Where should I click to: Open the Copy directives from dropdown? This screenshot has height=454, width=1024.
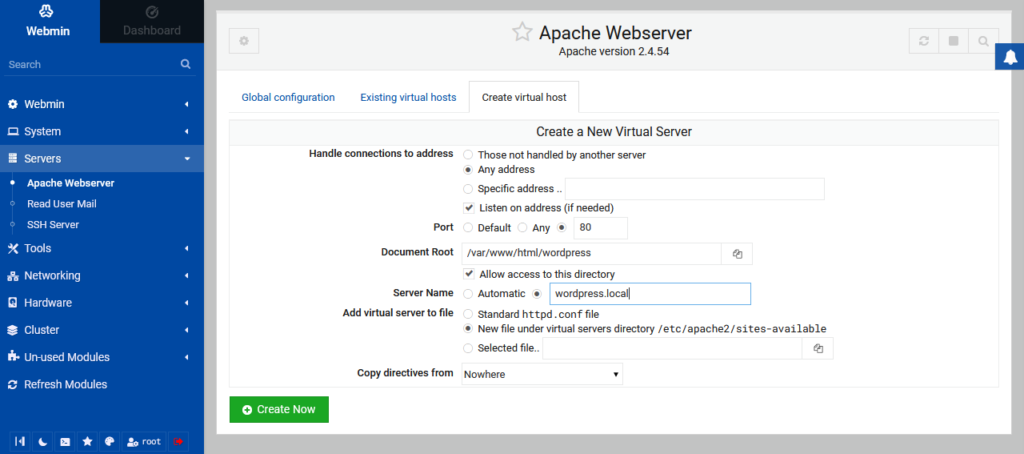click(542, 374)
